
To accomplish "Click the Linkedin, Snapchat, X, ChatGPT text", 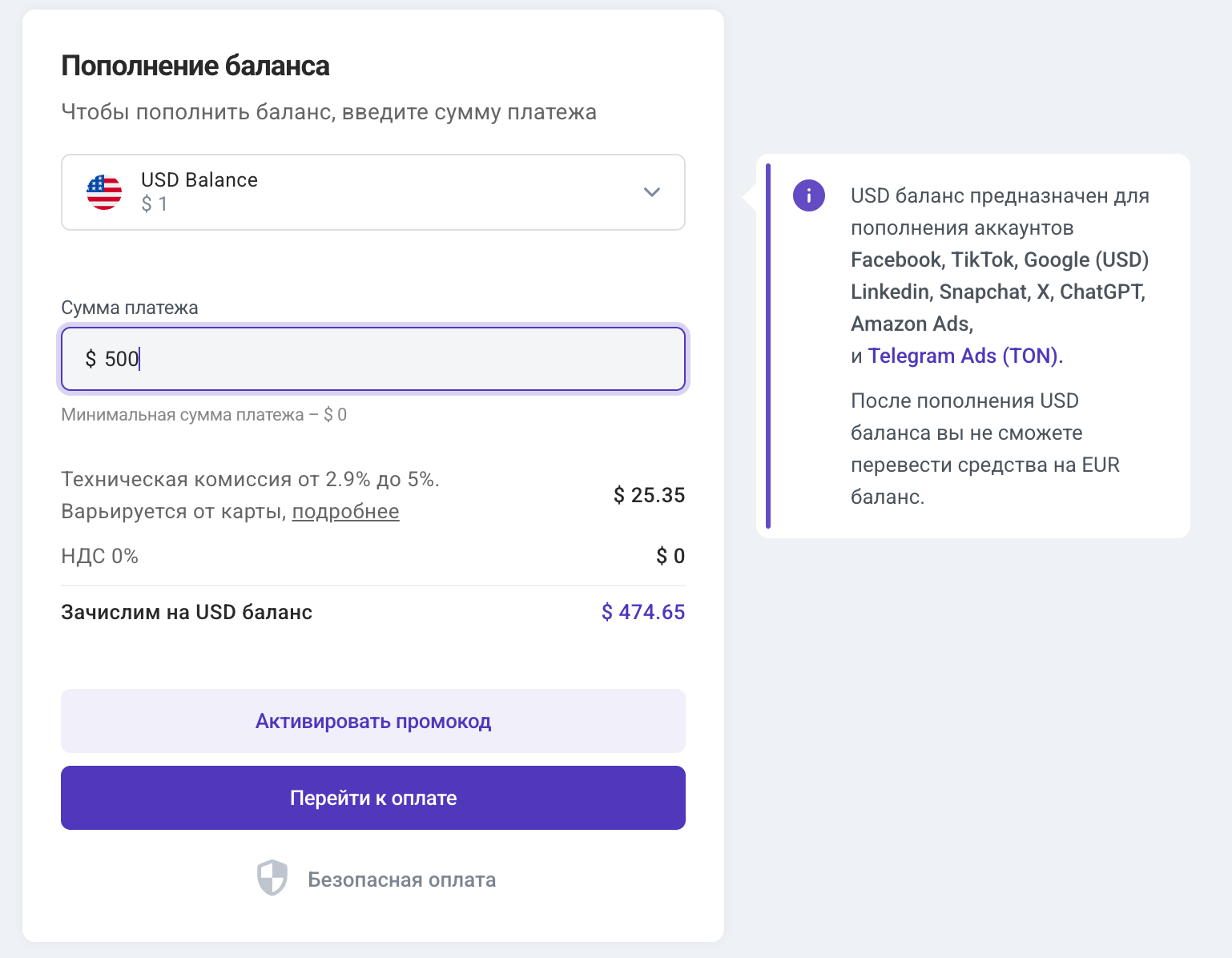I will 998,292.
